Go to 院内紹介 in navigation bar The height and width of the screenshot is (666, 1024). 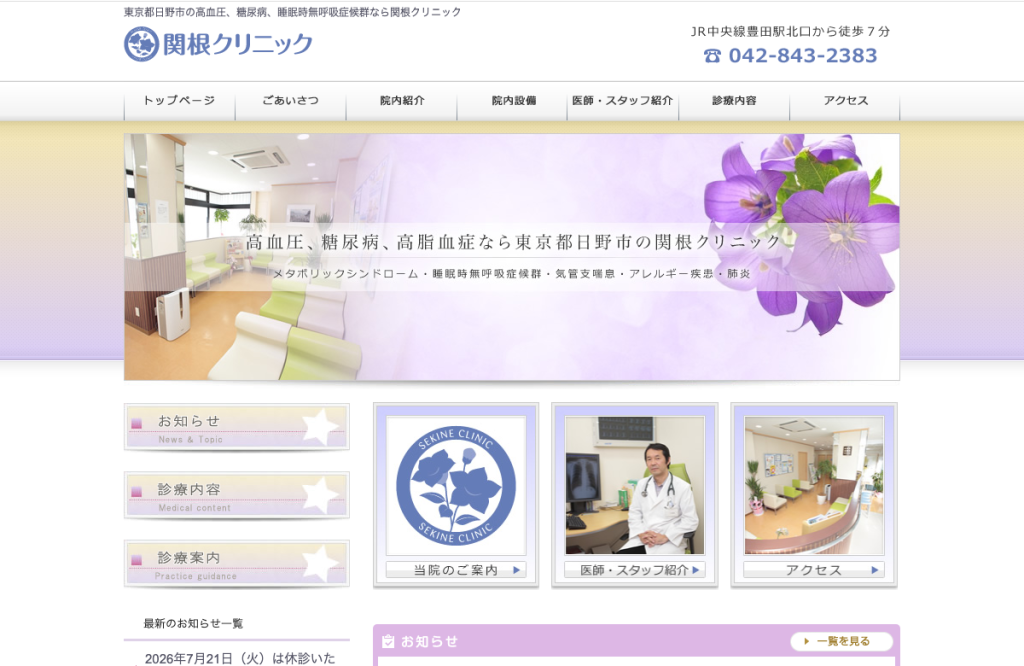coord(402,101)
